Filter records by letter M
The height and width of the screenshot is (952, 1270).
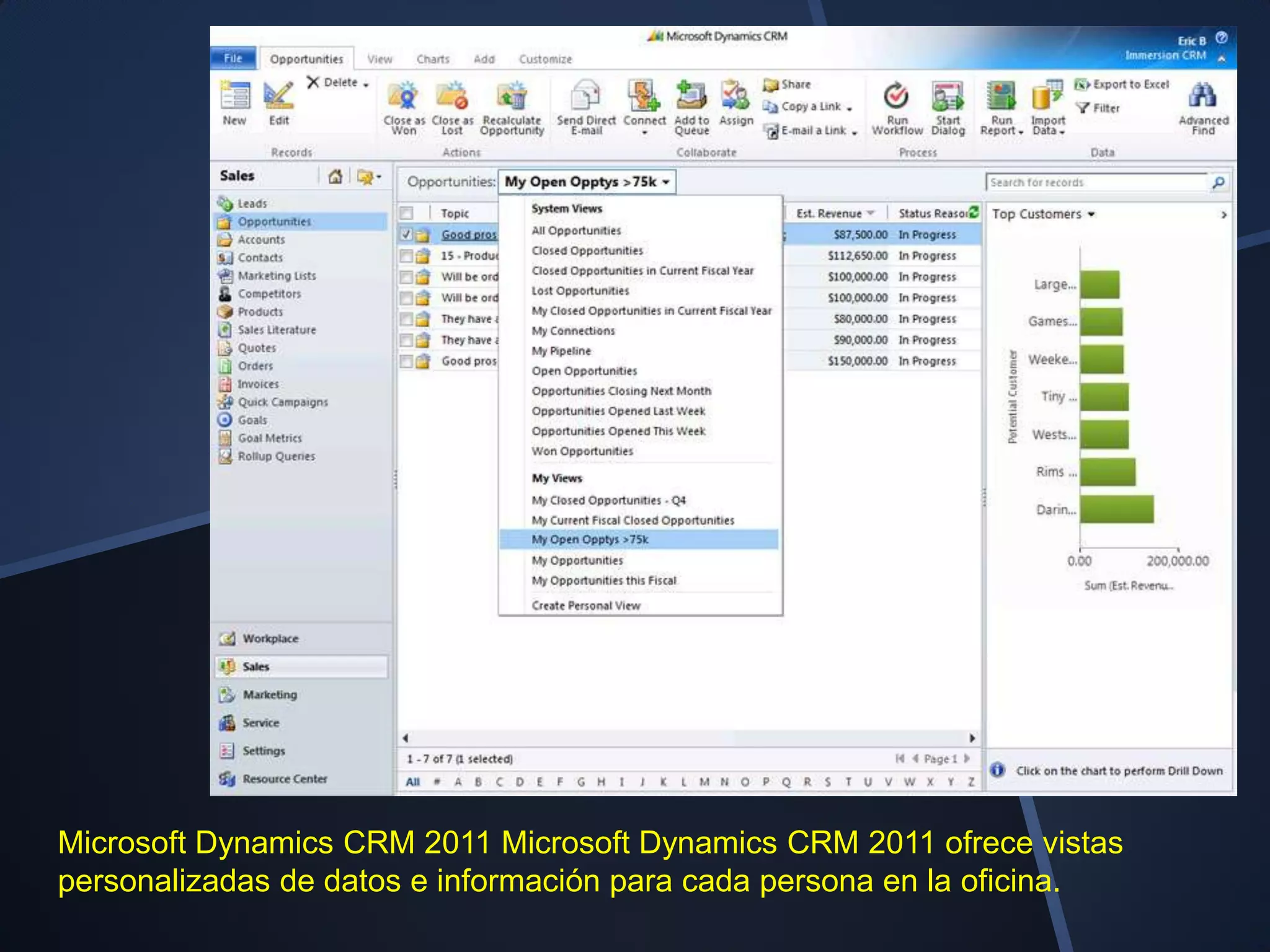[x=704, y=782]
